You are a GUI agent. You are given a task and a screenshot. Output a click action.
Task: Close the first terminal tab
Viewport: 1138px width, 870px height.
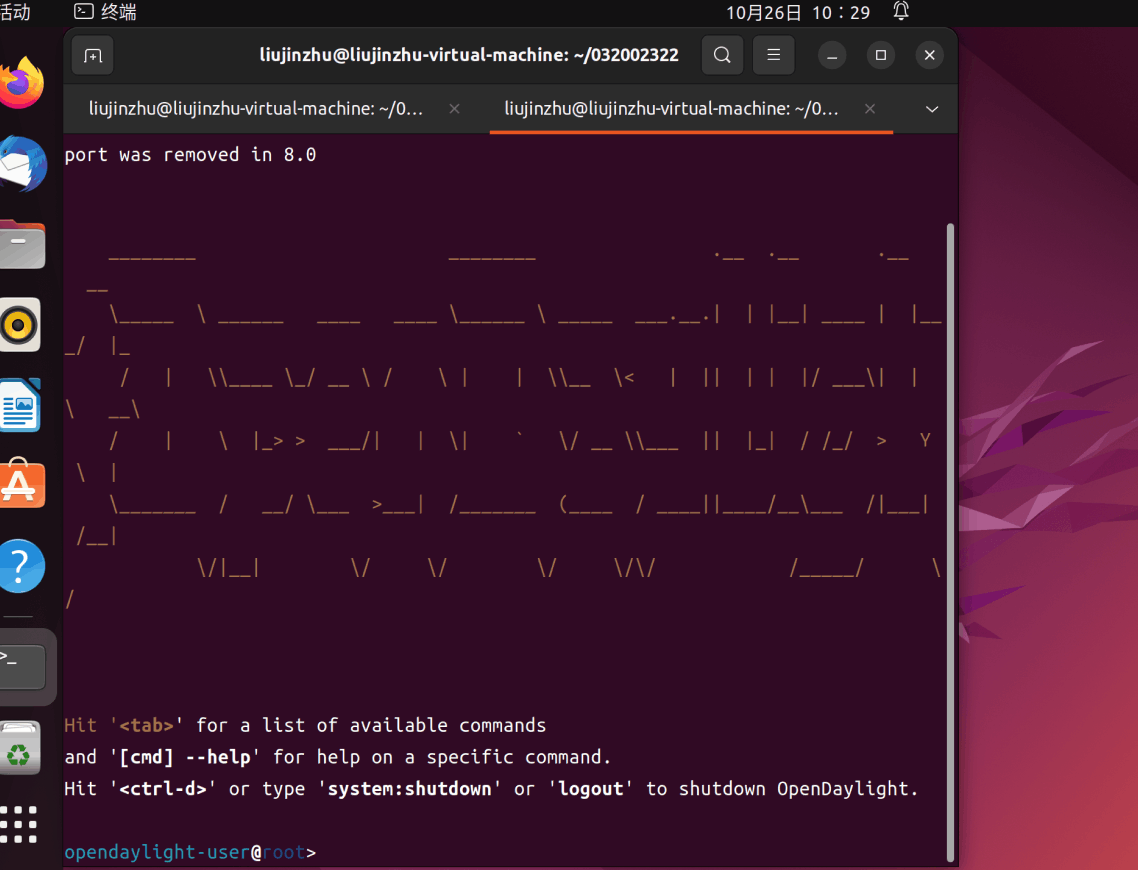point(454,109)
